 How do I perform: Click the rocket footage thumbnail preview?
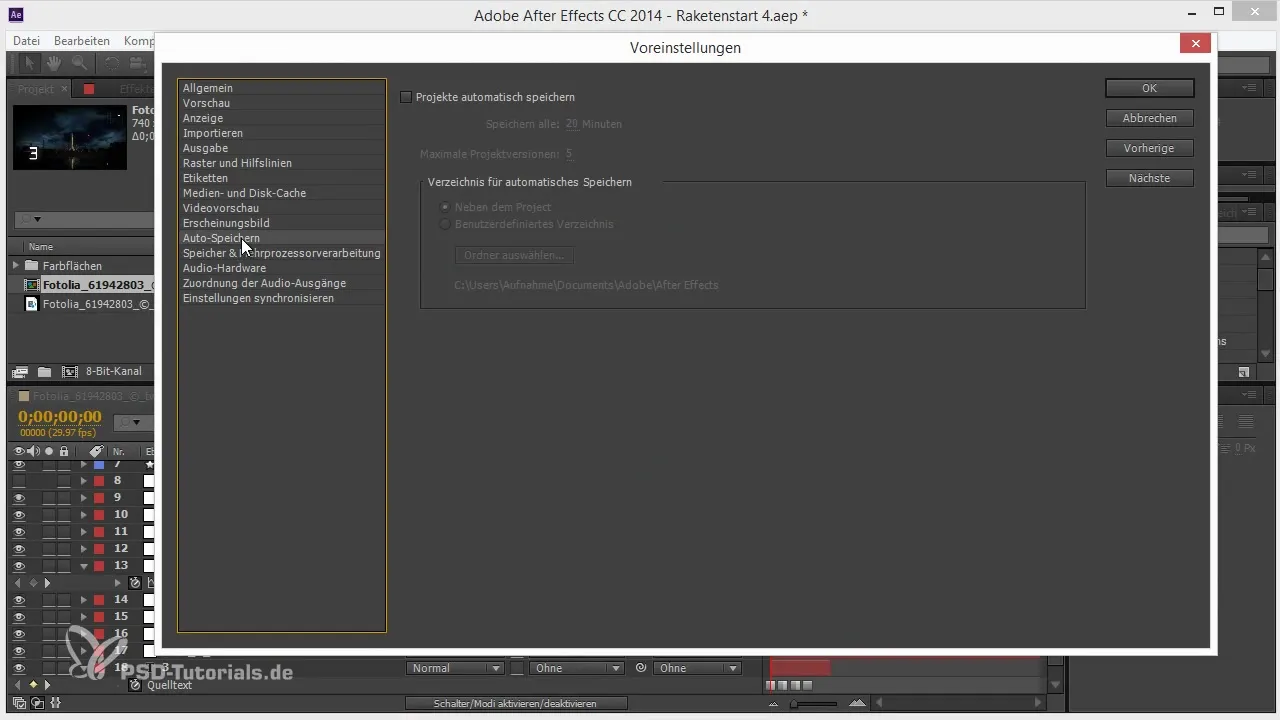tap(70, 137)
